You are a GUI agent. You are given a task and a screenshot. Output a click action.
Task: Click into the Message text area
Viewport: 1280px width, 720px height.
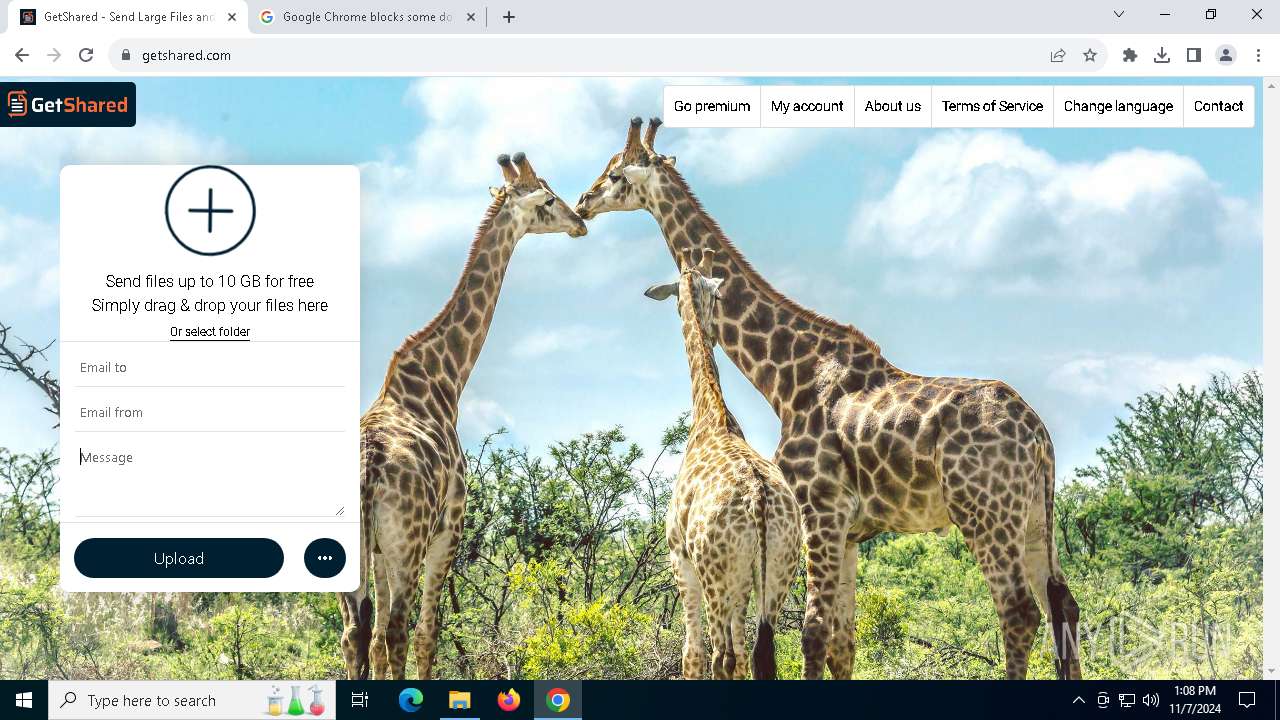210,479
